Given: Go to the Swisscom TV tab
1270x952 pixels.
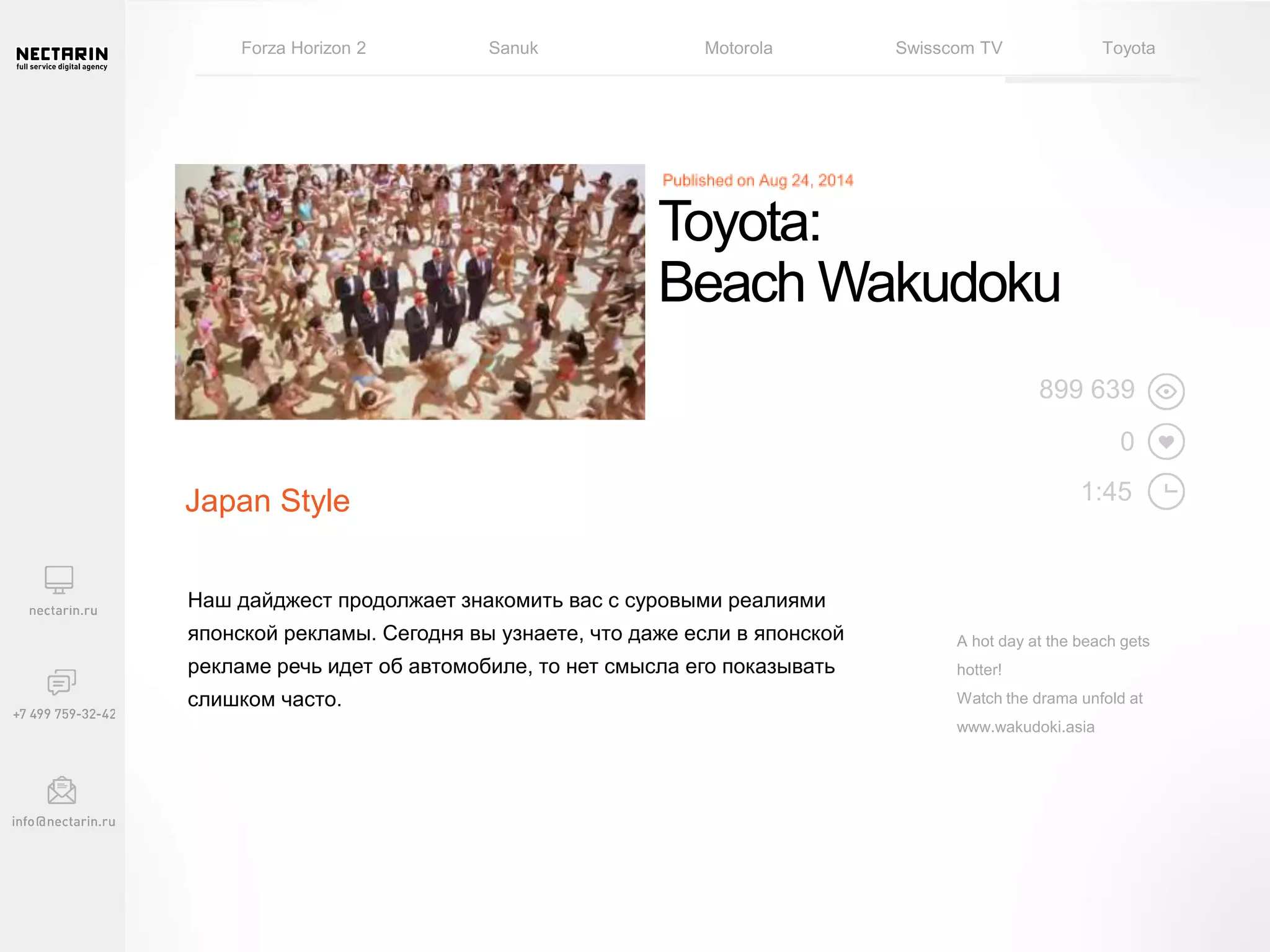Looking at the screenshot, I should [x=948, y=48].
